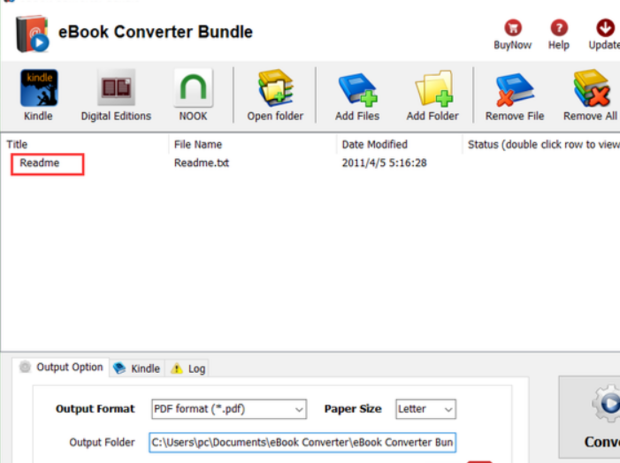Open the output folder toolbar icon
Viewport: 620px width, 463px height.
pyautogui.click(x=276, y=88)
